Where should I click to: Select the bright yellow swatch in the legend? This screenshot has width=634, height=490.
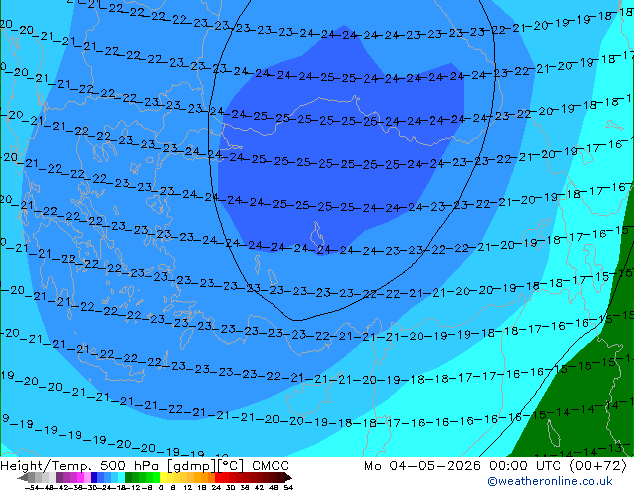click(163, 478)
